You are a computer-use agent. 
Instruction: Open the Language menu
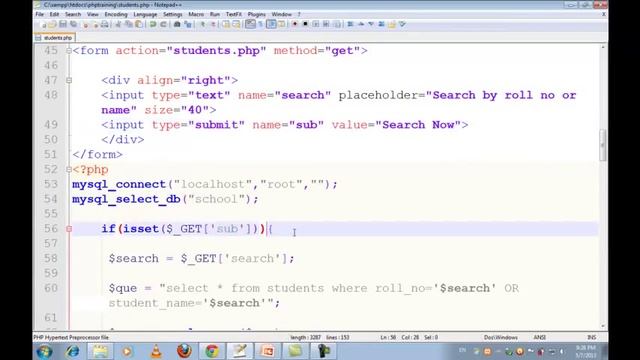point(145,14)
